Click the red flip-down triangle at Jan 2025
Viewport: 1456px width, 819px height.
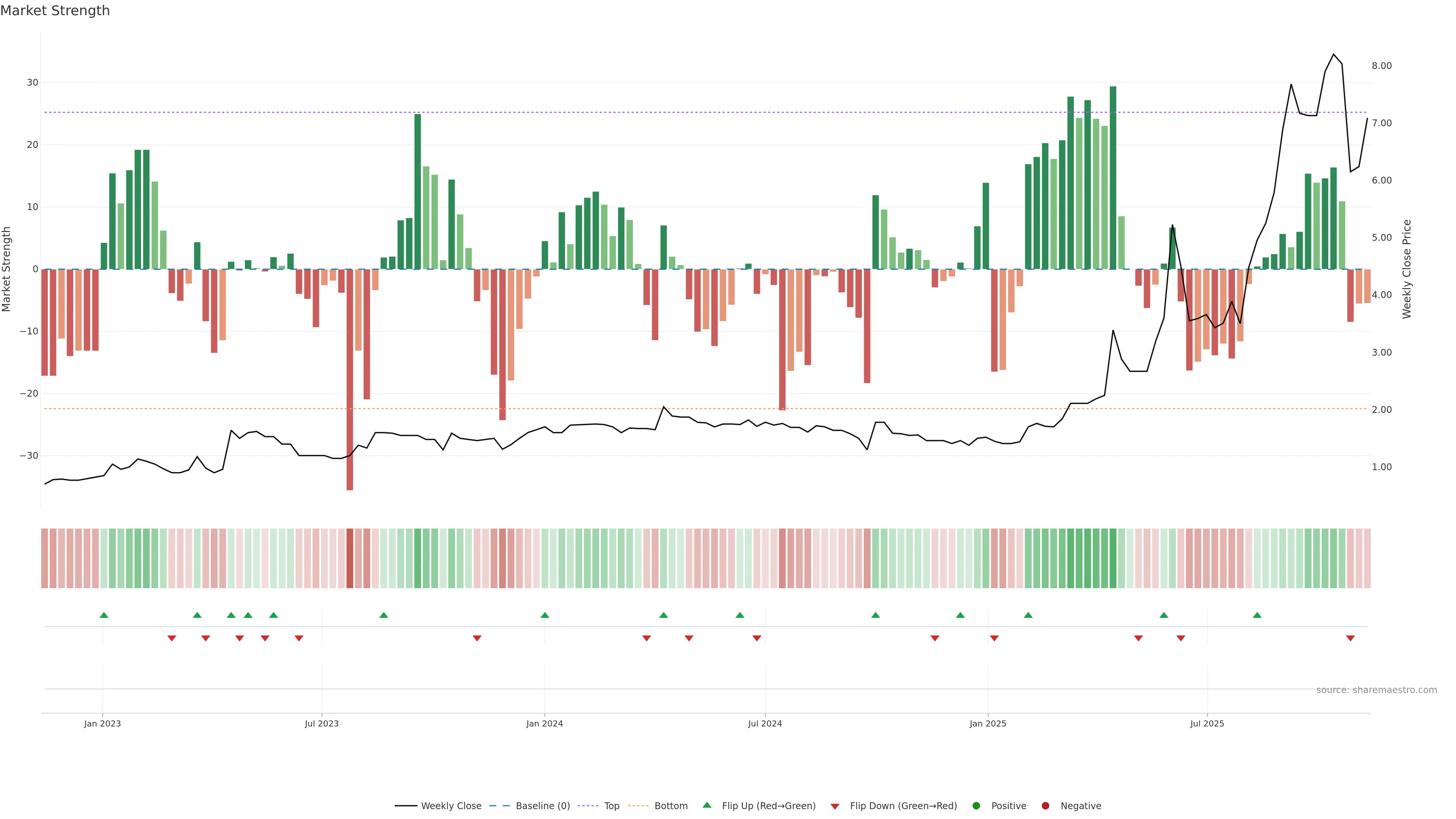(x=994, y=638)
